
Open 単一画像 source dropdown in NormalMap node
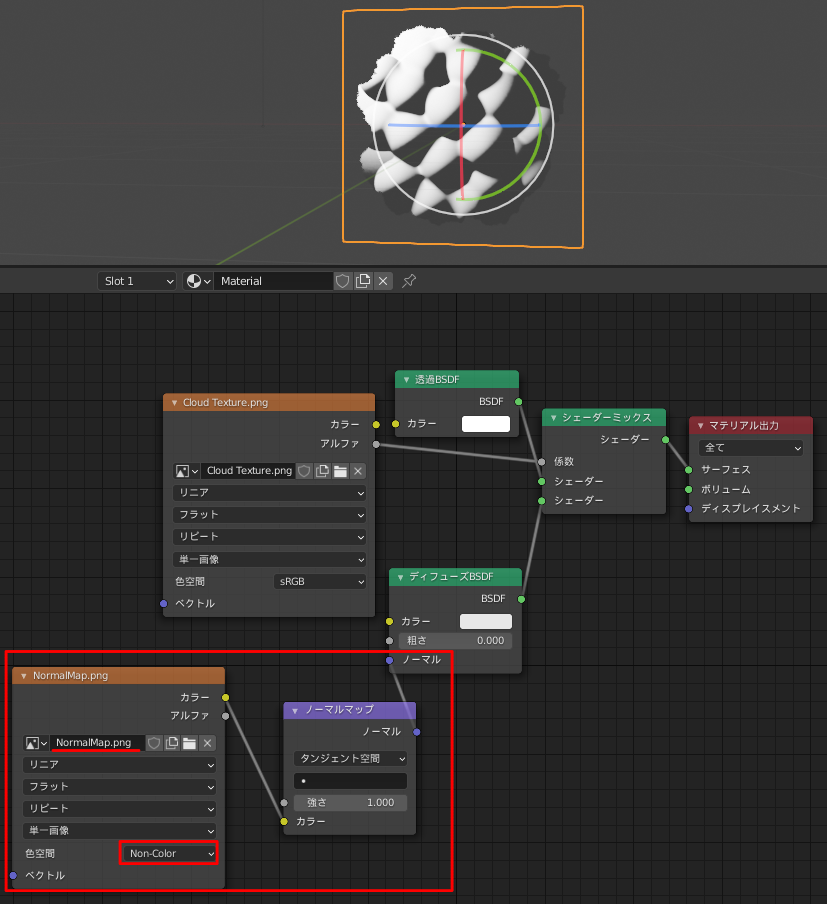[119, 831]
